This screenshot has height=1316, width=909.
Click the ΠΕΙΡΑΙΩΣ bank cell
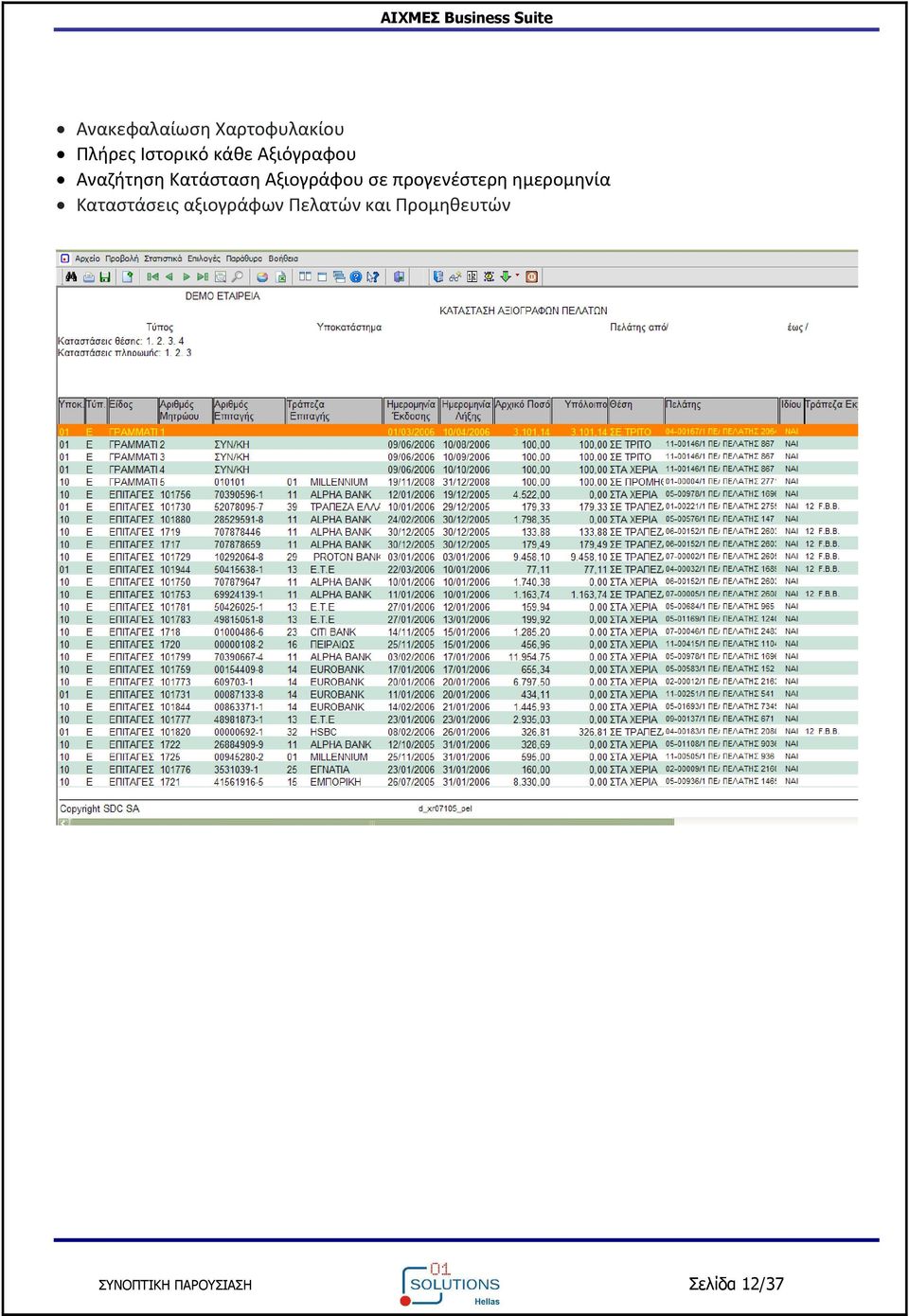(x=332, y=644)
